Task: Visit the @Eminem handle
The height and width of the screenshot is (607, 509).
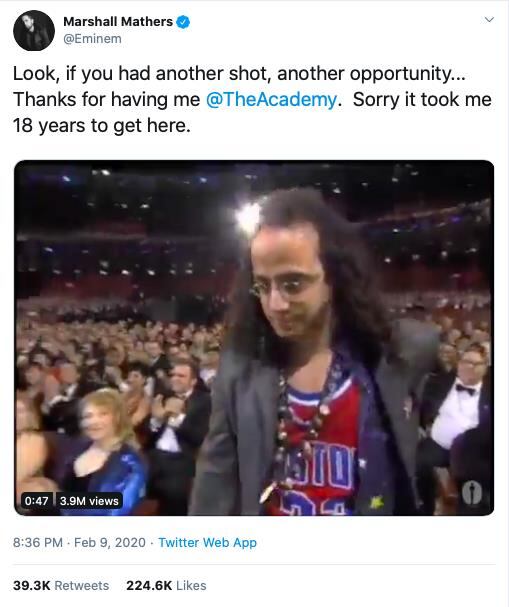Action: coord(92,39)
